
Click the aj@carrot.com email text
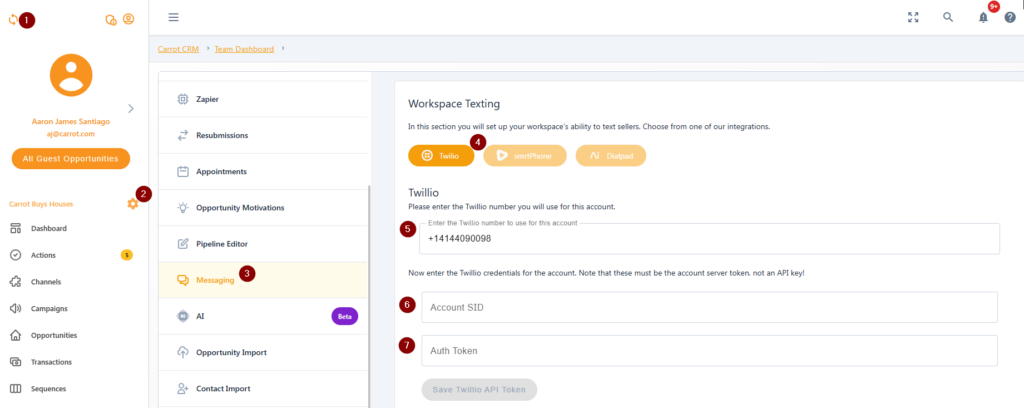(71, 133)
